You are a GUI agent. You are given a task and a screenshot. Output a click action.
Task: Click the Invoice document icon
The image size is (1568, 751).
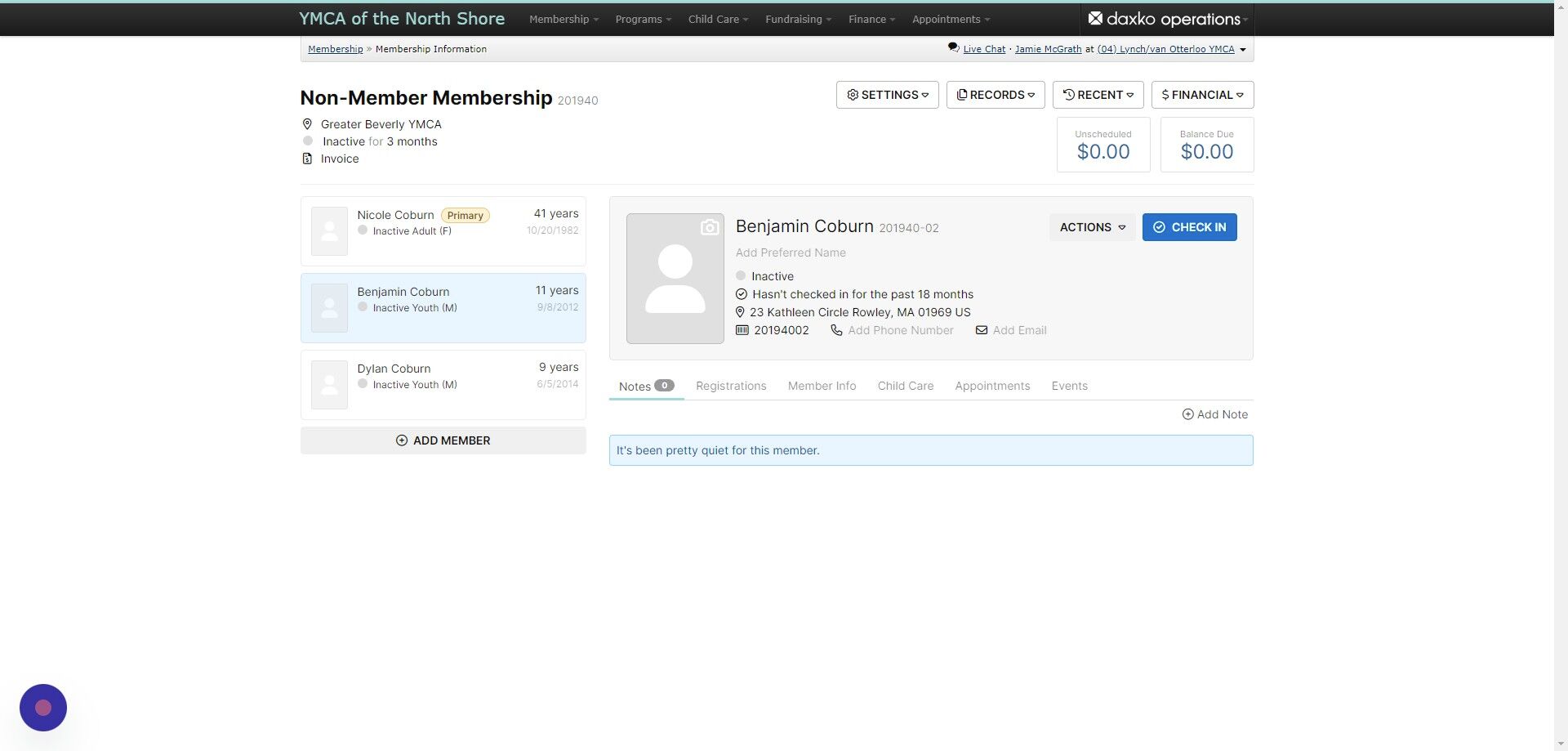[307, 159]
